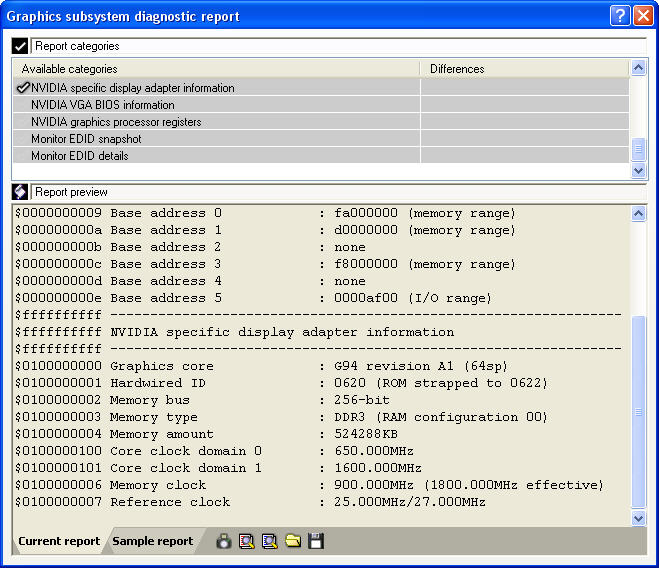659x568 pixels.
Task: Click categories list scroll down arrow
Action: coord(638,170)
